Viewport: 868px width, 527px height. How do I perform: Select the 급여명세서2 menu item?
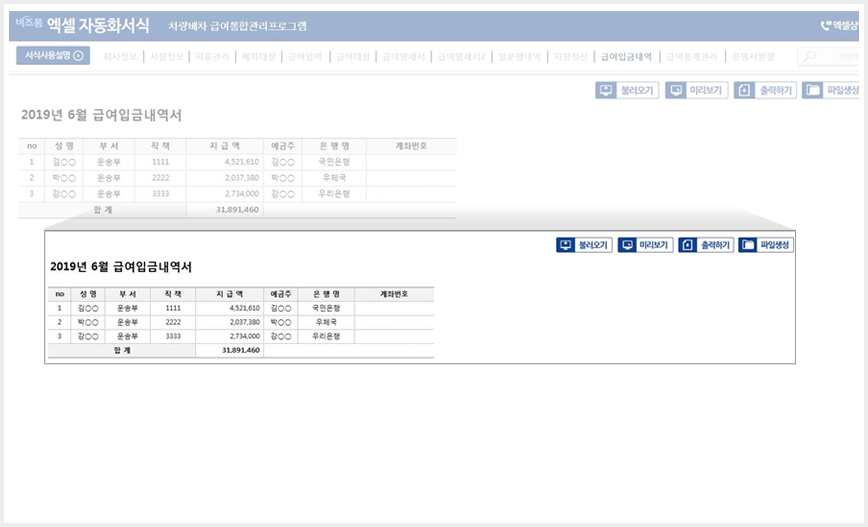(462, 56)
